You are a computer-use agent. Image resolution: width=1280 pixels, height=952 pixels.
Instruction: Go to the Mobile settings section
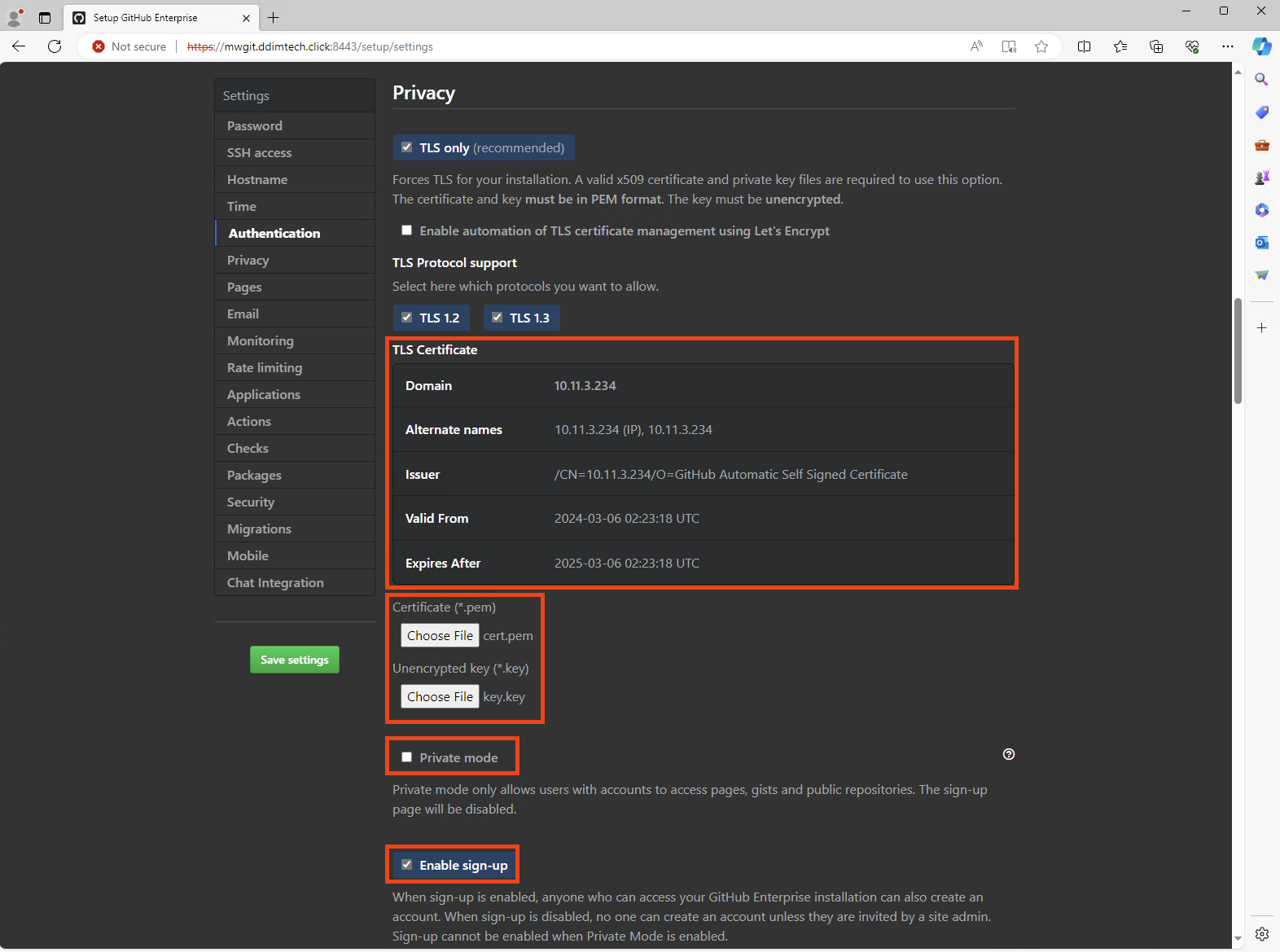295,555
